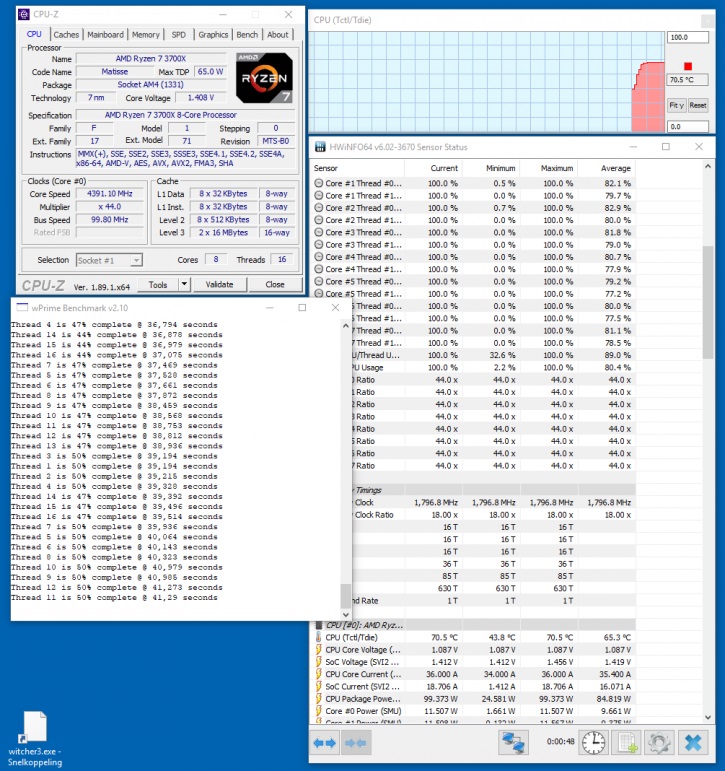Click the 70.5 °C readout in graph window

[687, 80]
